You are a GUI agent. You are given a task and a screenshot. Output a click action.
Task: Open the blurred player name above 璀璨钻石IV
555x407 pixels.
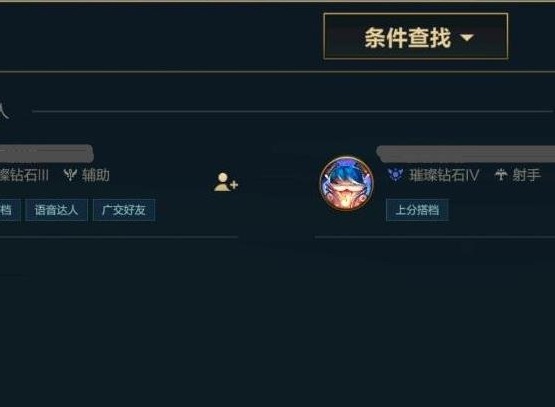465,153
